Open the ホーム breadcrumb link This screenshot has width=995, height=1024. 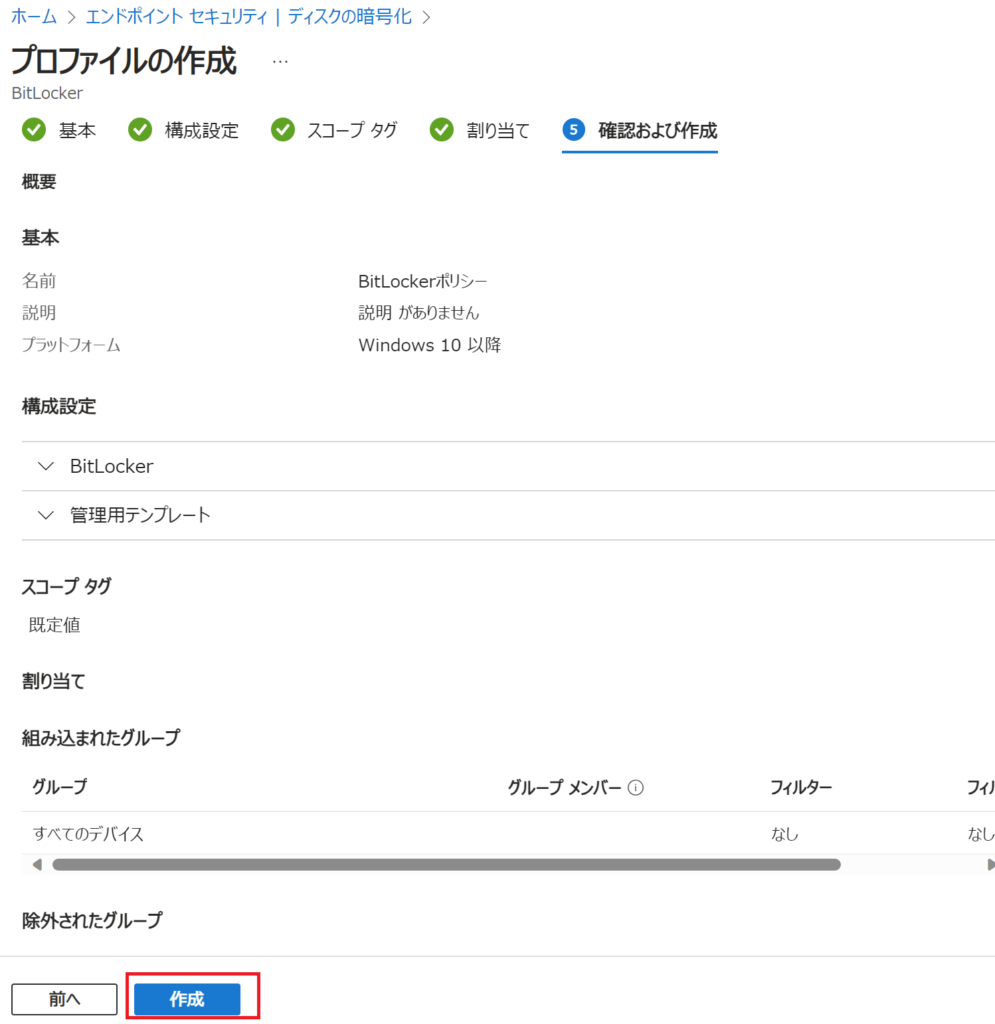[34, 17]
